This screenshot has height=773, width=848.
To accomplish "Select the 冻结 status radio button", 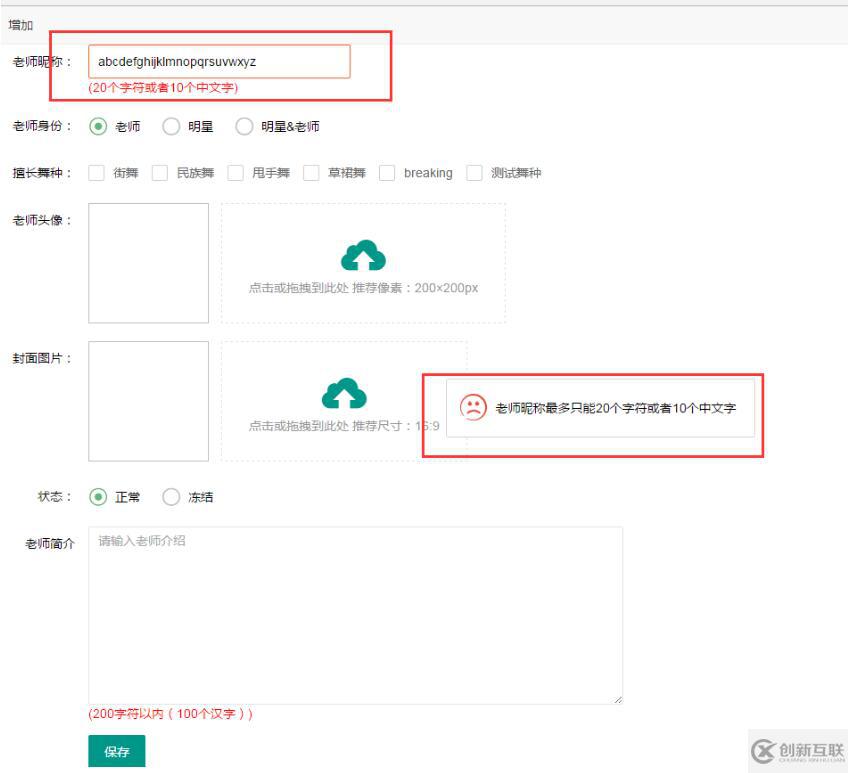I will click(172, 496).
